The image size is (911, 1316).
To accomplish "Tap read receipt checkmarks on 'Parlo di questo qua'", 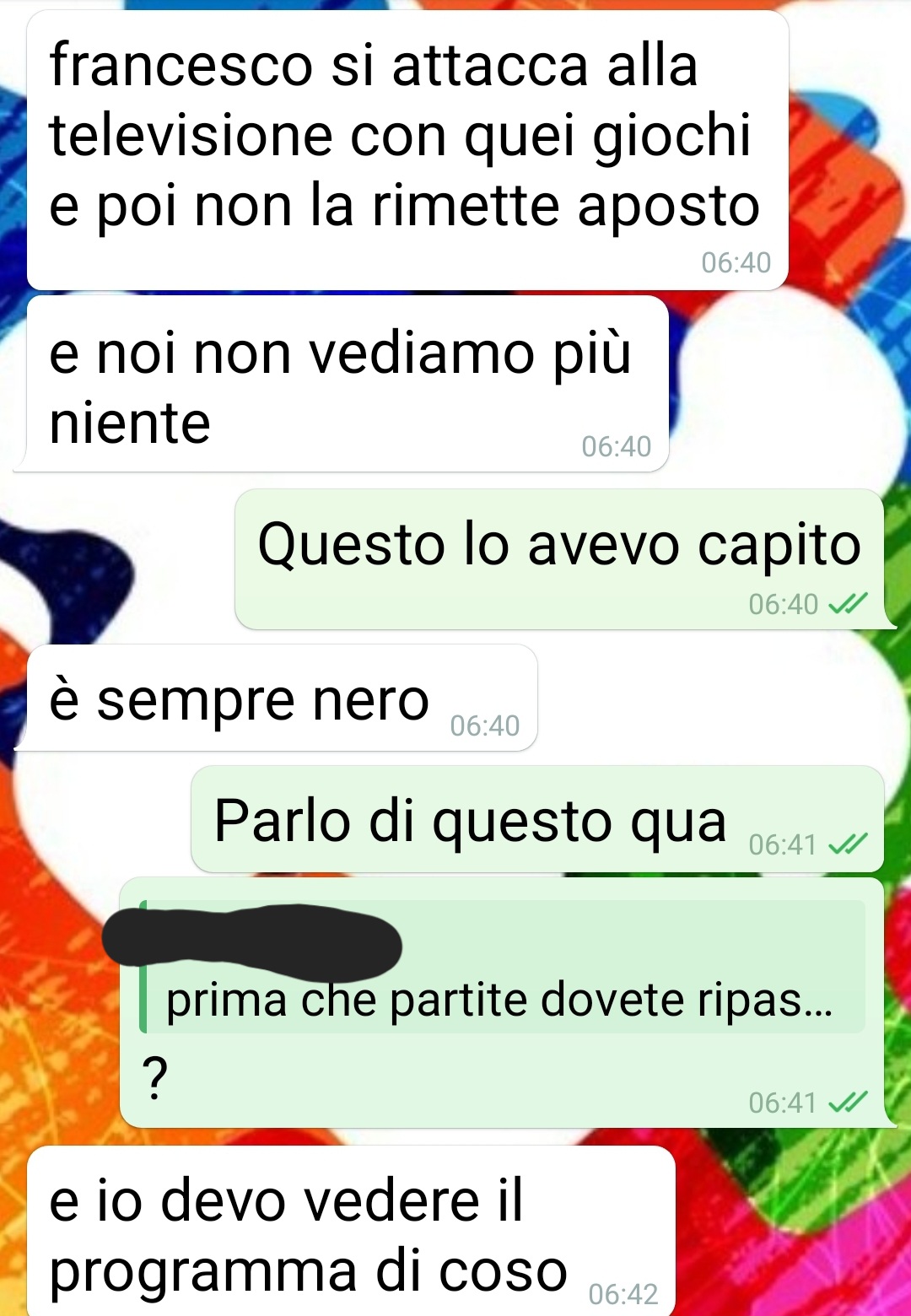I will pyautogui.click(x=848, y=844).
